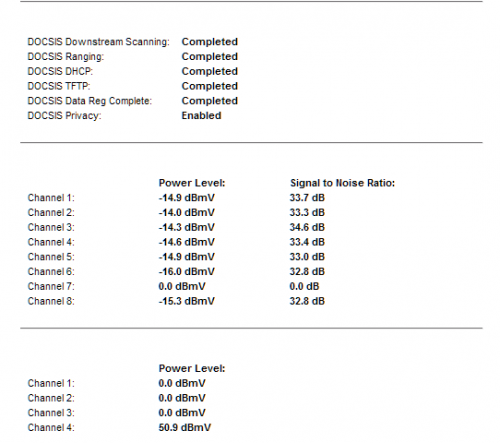500x443 pixels.
Task: Click the DOCSIS Downstream Scanning Completed status
Action: 210,42
